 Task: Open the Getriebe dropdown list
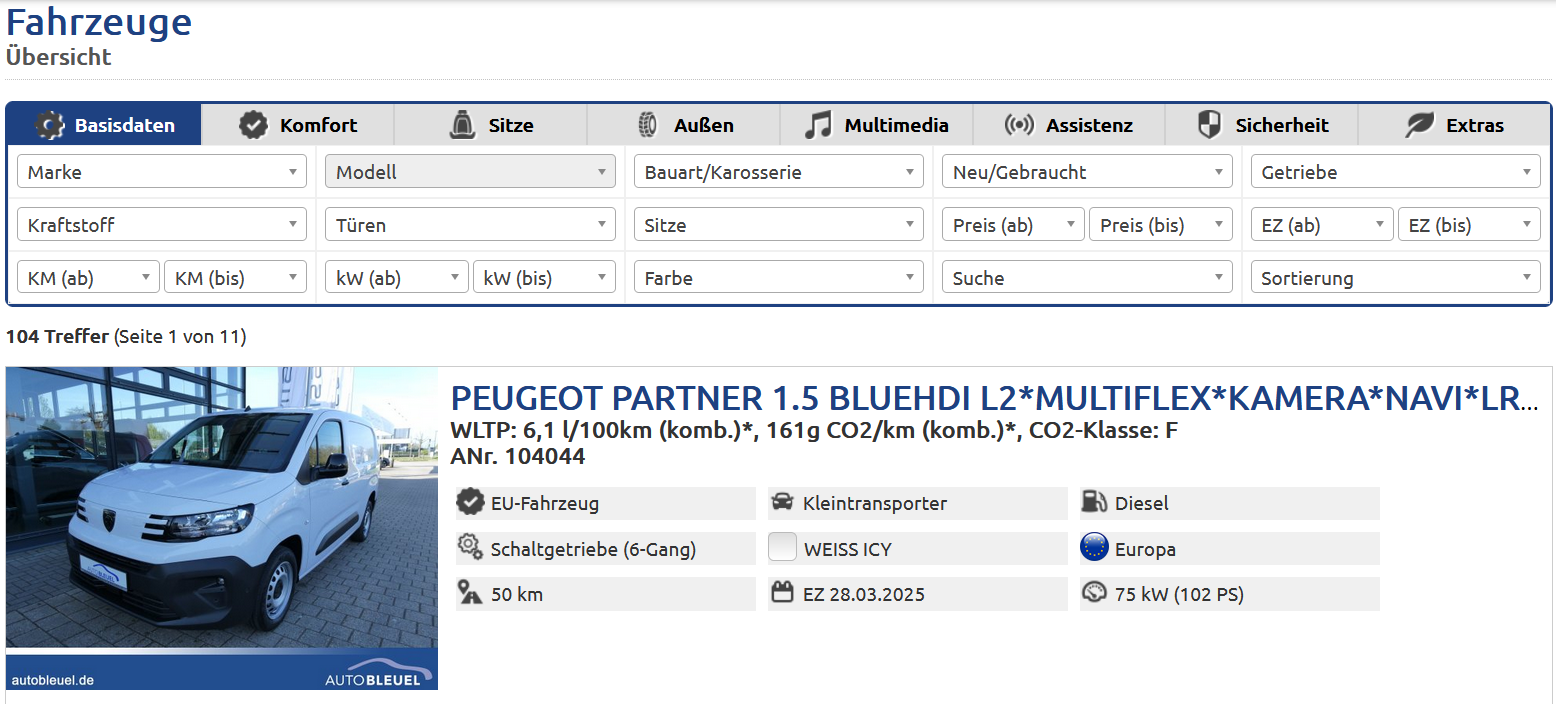tap(1395, 172)
